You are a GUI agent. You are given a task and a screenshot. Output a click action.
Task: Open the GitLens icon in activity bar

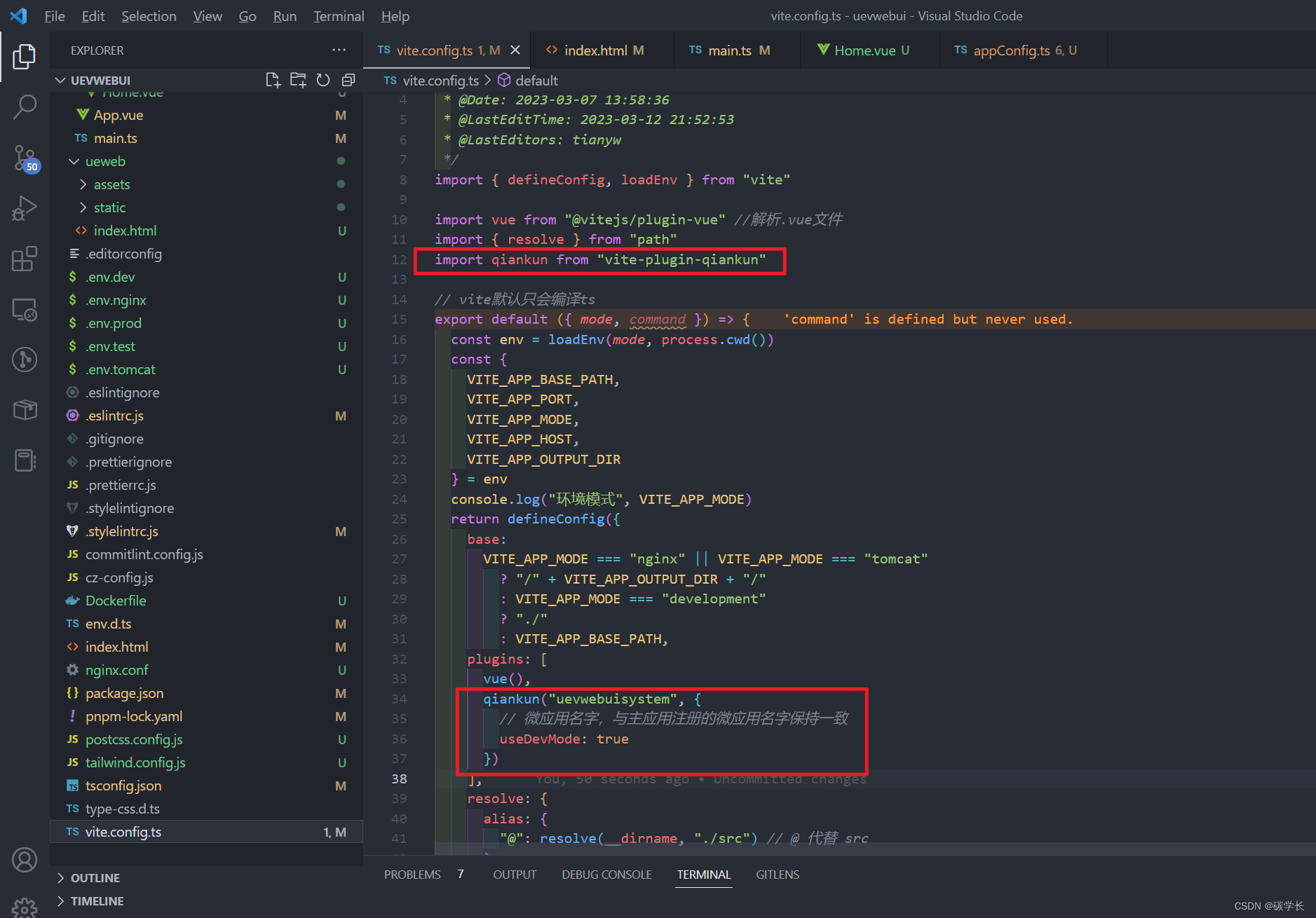(25, 359)
